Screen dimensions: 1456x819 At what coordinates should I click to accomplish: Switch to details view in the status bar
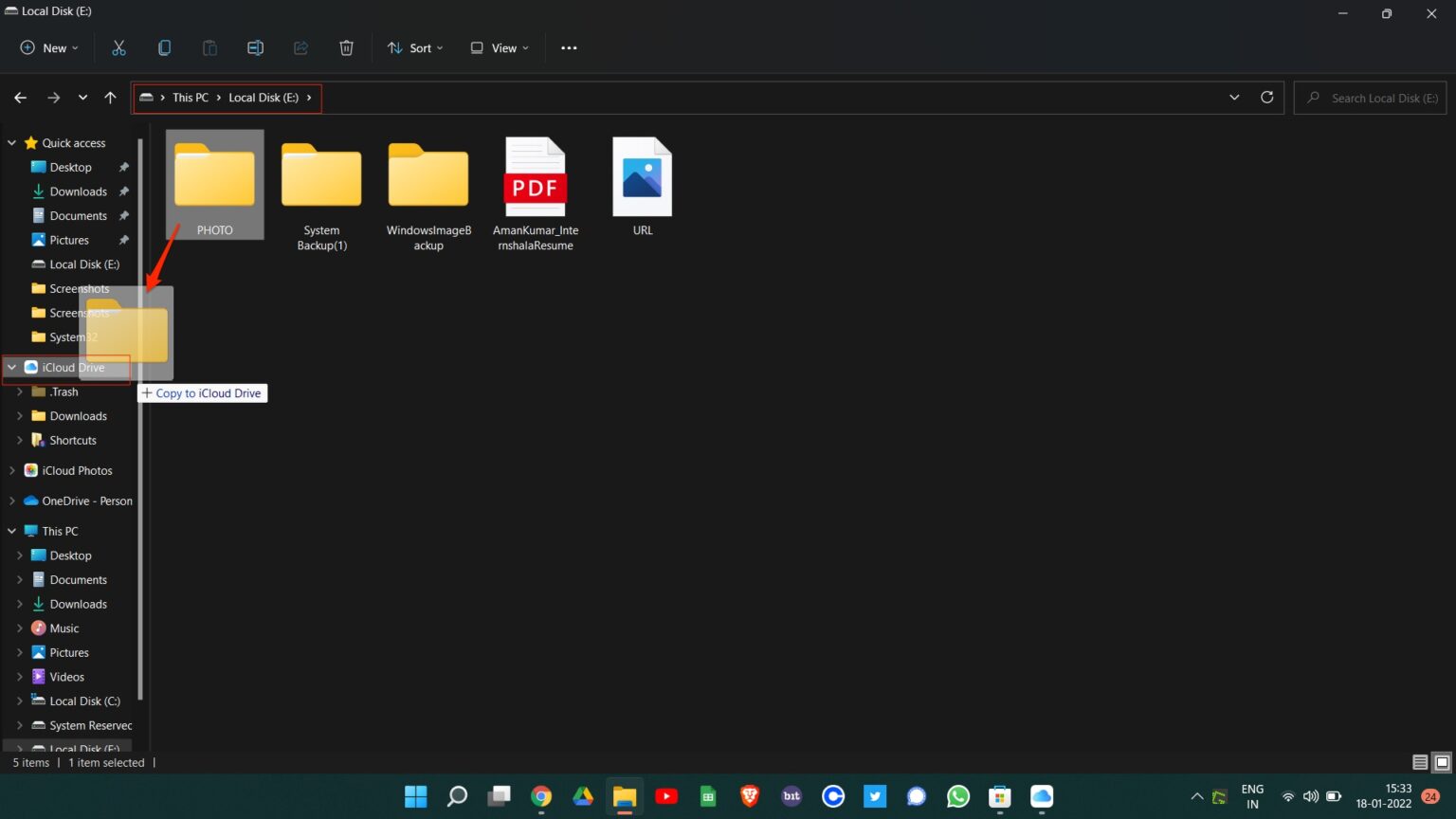click(1419, 762)
